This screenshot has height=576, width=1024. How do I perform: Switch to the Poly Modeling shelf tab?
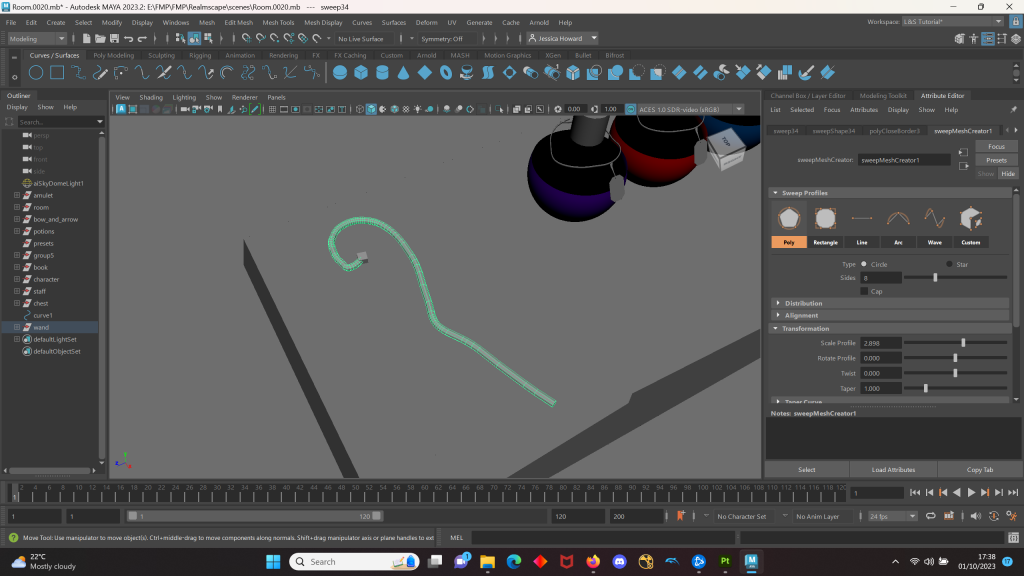coord(113,56)
